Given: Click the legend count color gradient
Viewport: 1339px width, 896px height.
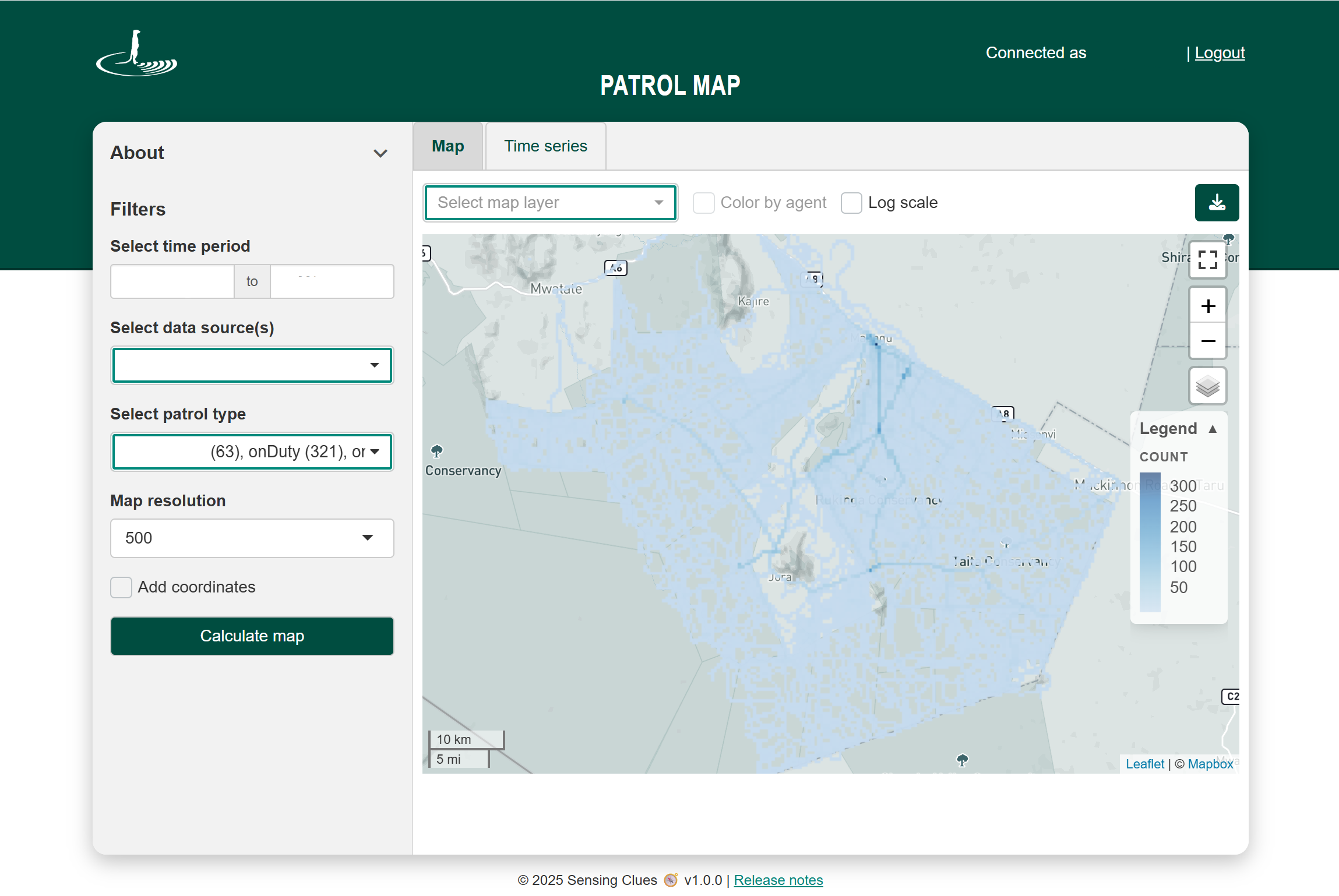Looking at the screenshot, I should (1150, 543).
